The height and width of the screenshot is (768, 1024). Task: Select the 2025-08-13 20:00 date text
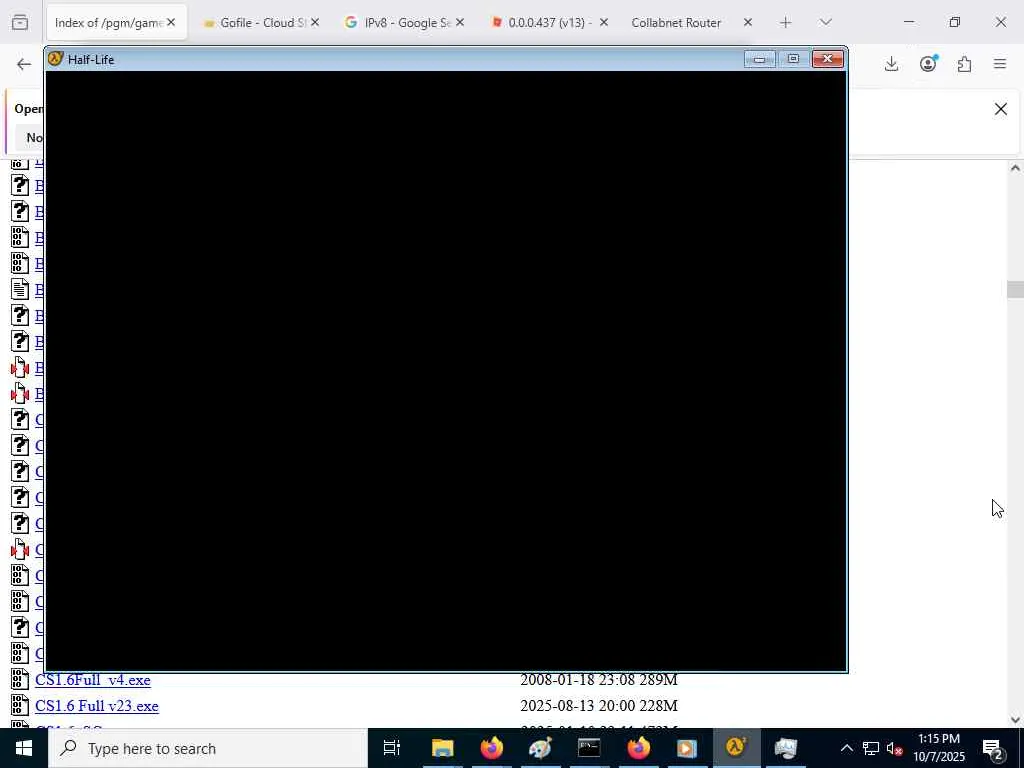[577, 706]
